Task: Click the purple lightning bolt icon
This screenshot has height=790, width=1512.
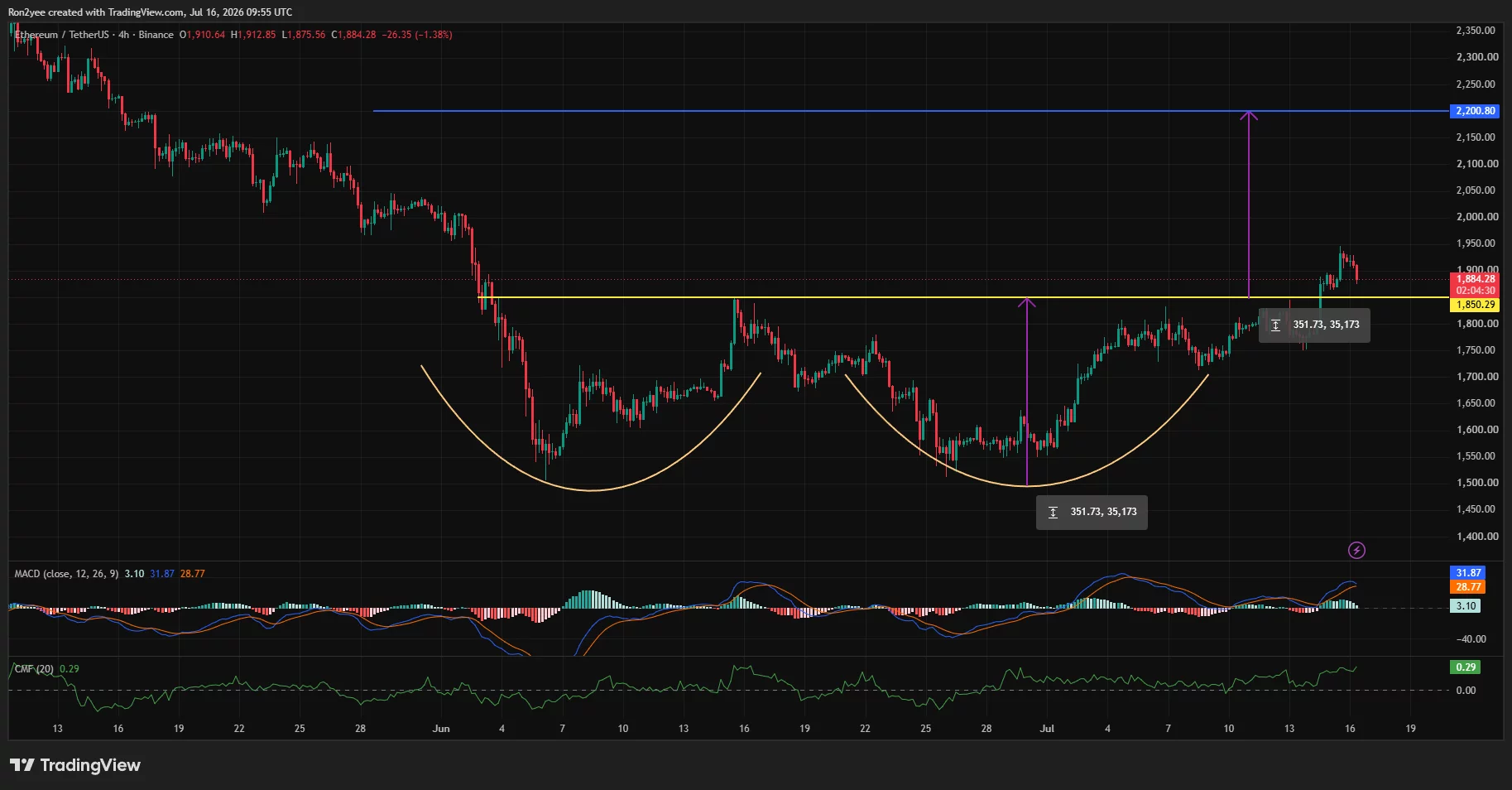Action: click(x=1356, y=550)
